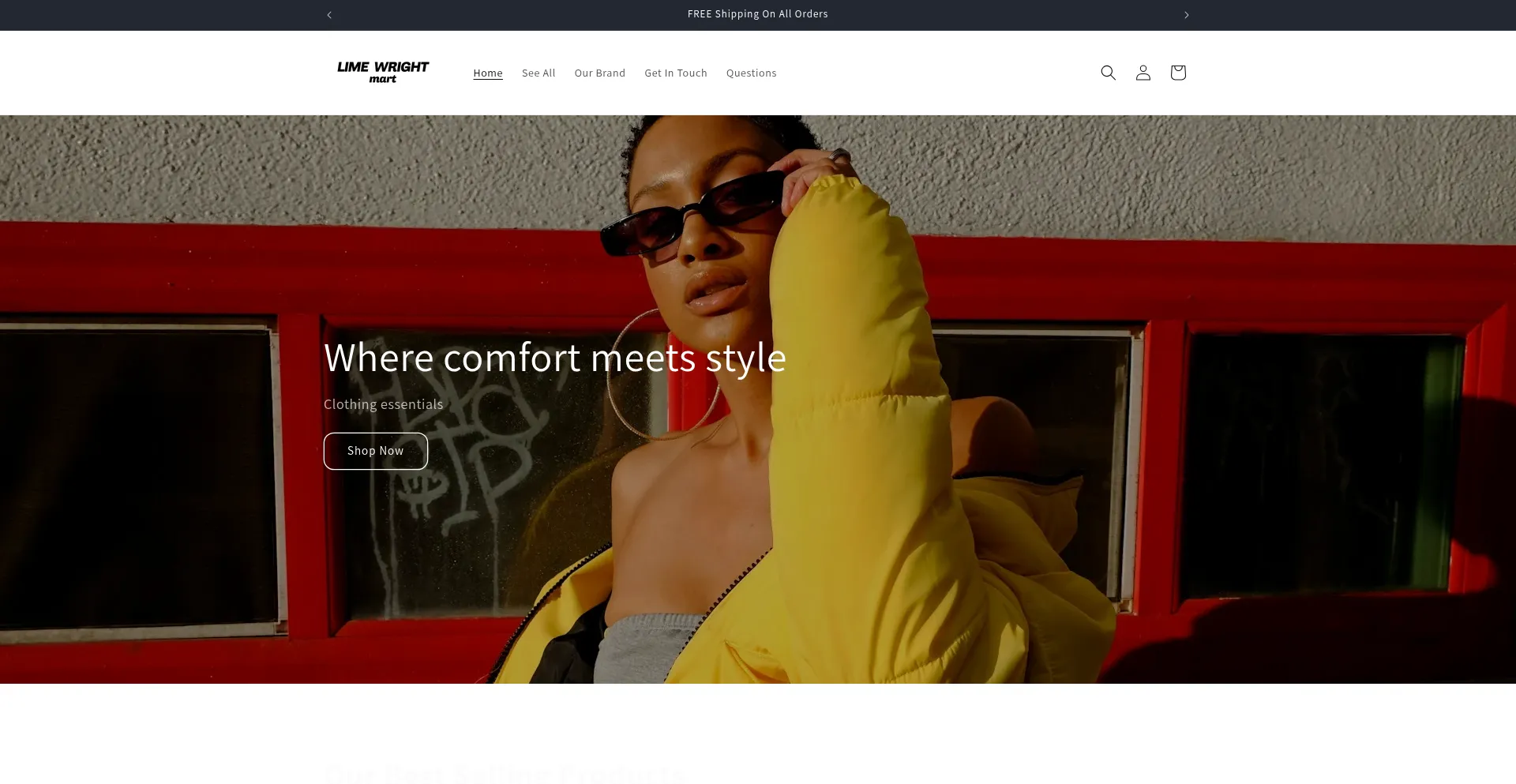Click the Shop Now button
The height and width of the screenshot is (784, 1516).
[x=376, y=451]
